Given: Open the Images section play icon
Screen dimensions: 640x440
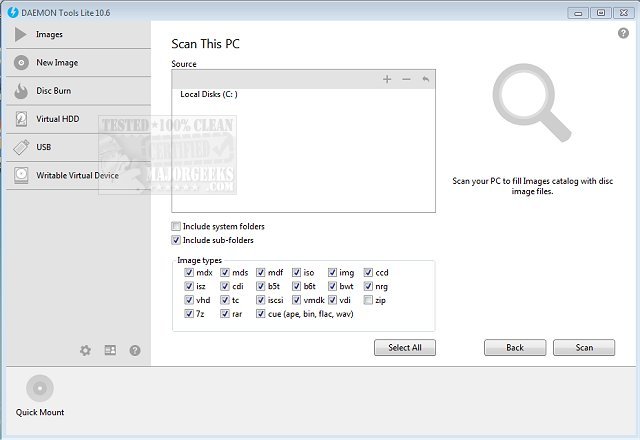Looking at the screenshot, I should (x=20, y=35).
